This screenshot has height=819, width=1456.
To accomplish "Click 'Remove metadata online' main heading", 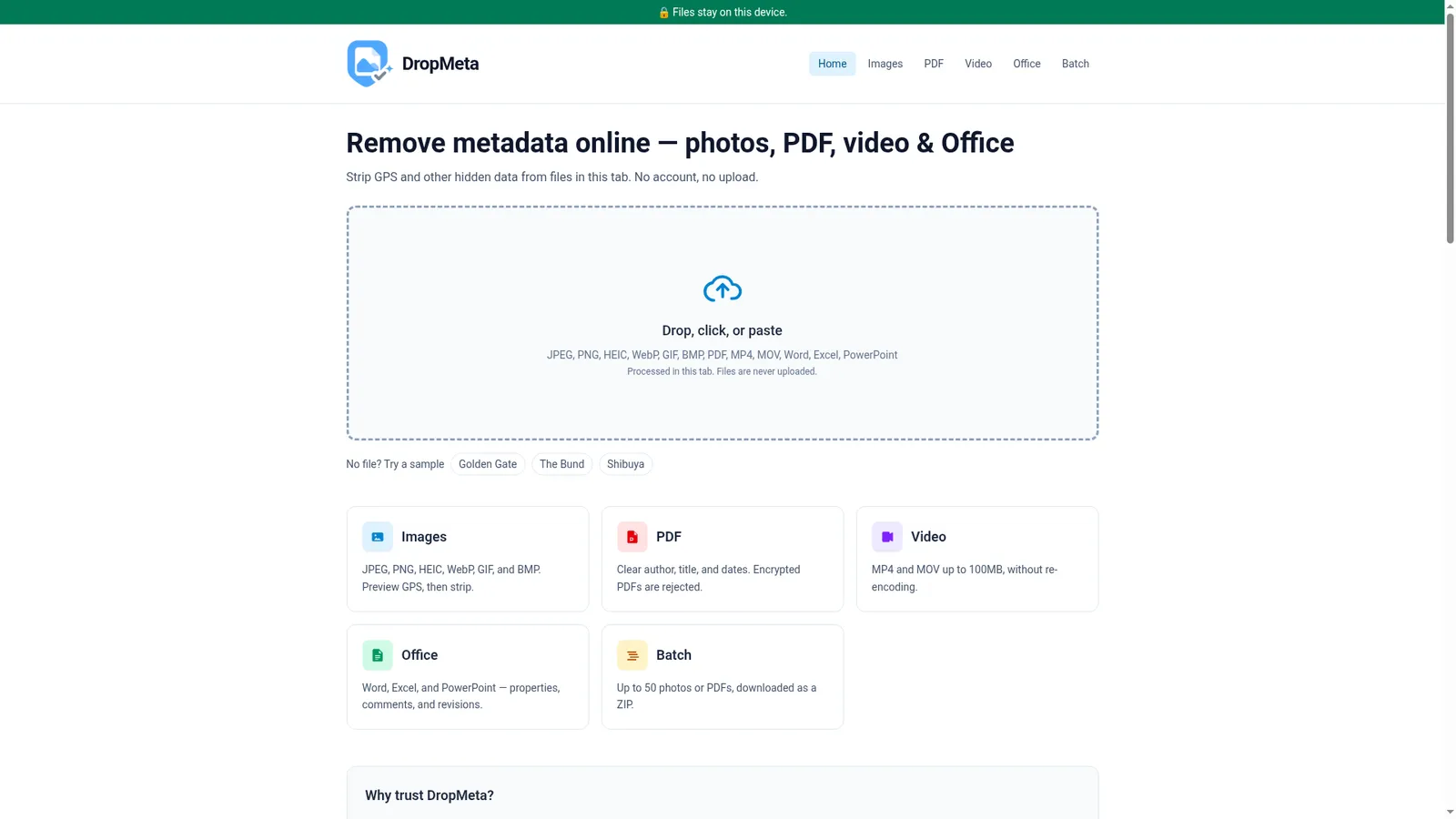I will coord(680,143).
